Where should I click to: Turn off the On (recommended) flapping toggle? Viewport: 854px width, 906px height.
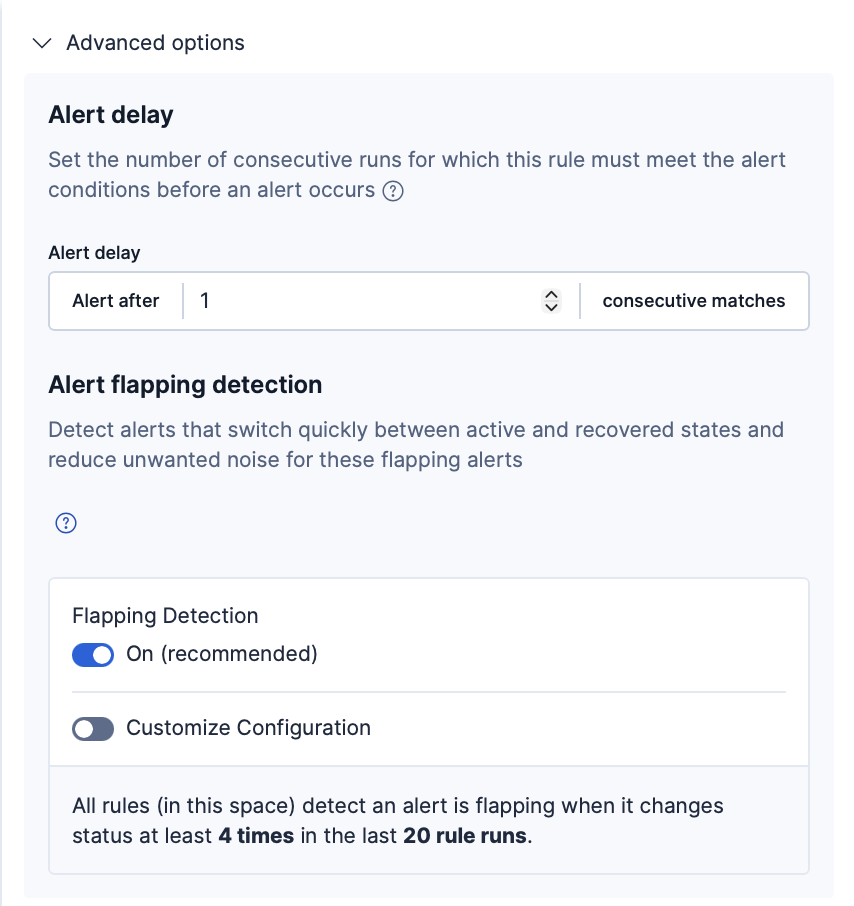(93, 655)
